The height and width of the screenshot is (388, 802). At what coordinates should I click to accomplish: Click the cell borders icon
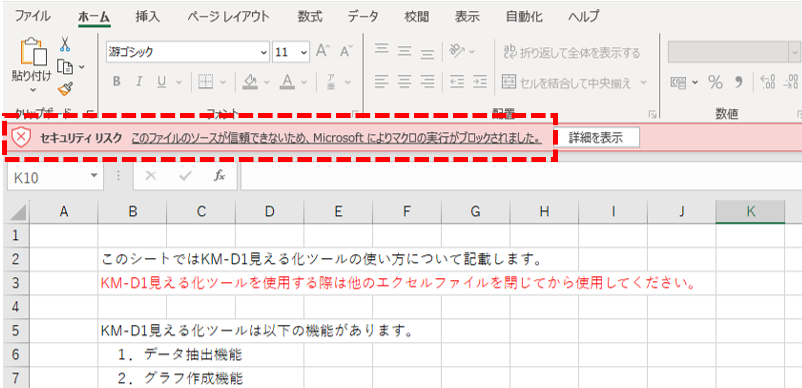pyautogui.click(x=206, y=82)
